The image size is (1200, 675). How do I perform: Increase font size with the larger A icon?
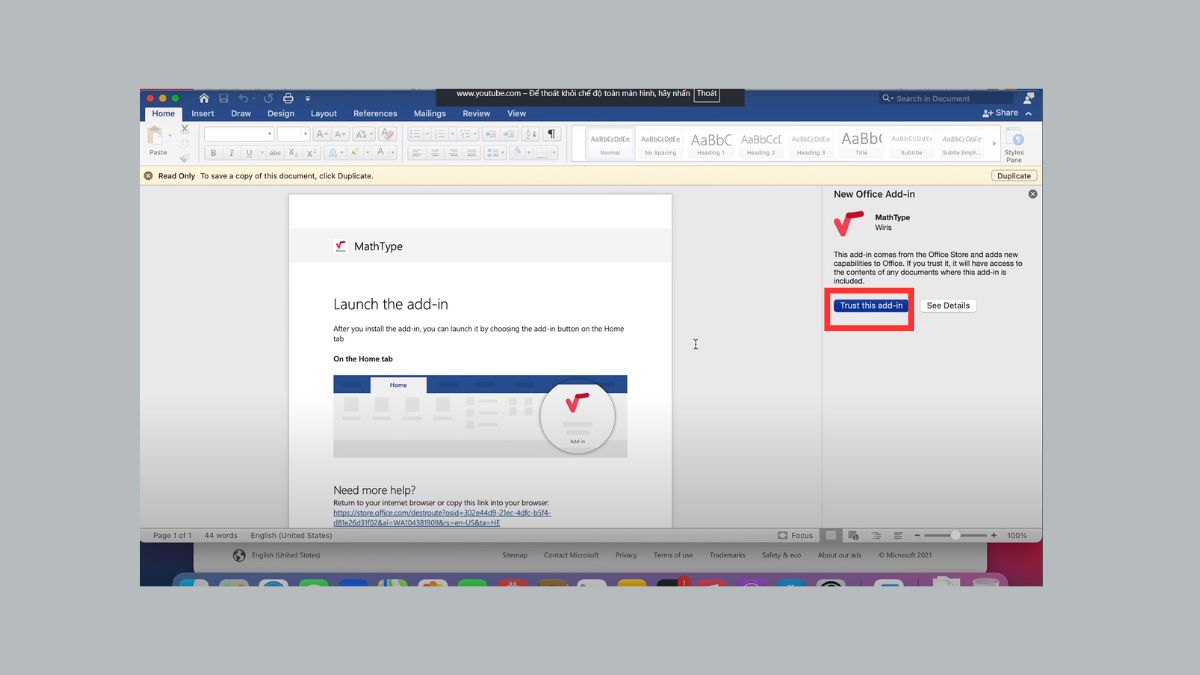[x=321, y=134]
